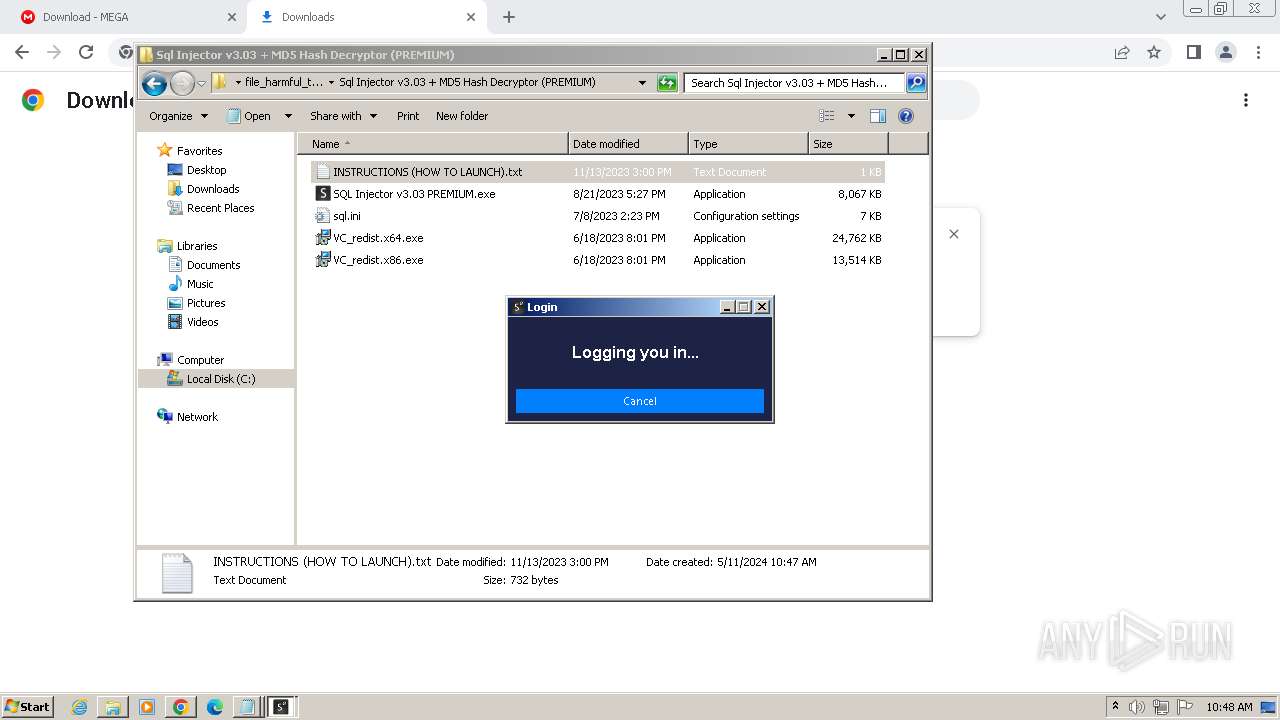Open the Downloads page three-dot menu

[x=1246, y=100]
